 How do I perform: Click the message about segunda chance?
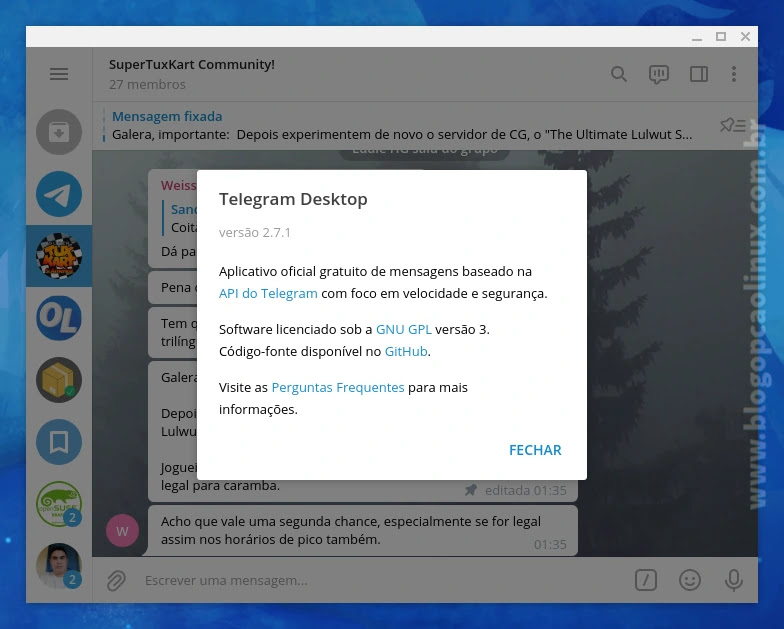pyautogui.click(x=363, y=530)
